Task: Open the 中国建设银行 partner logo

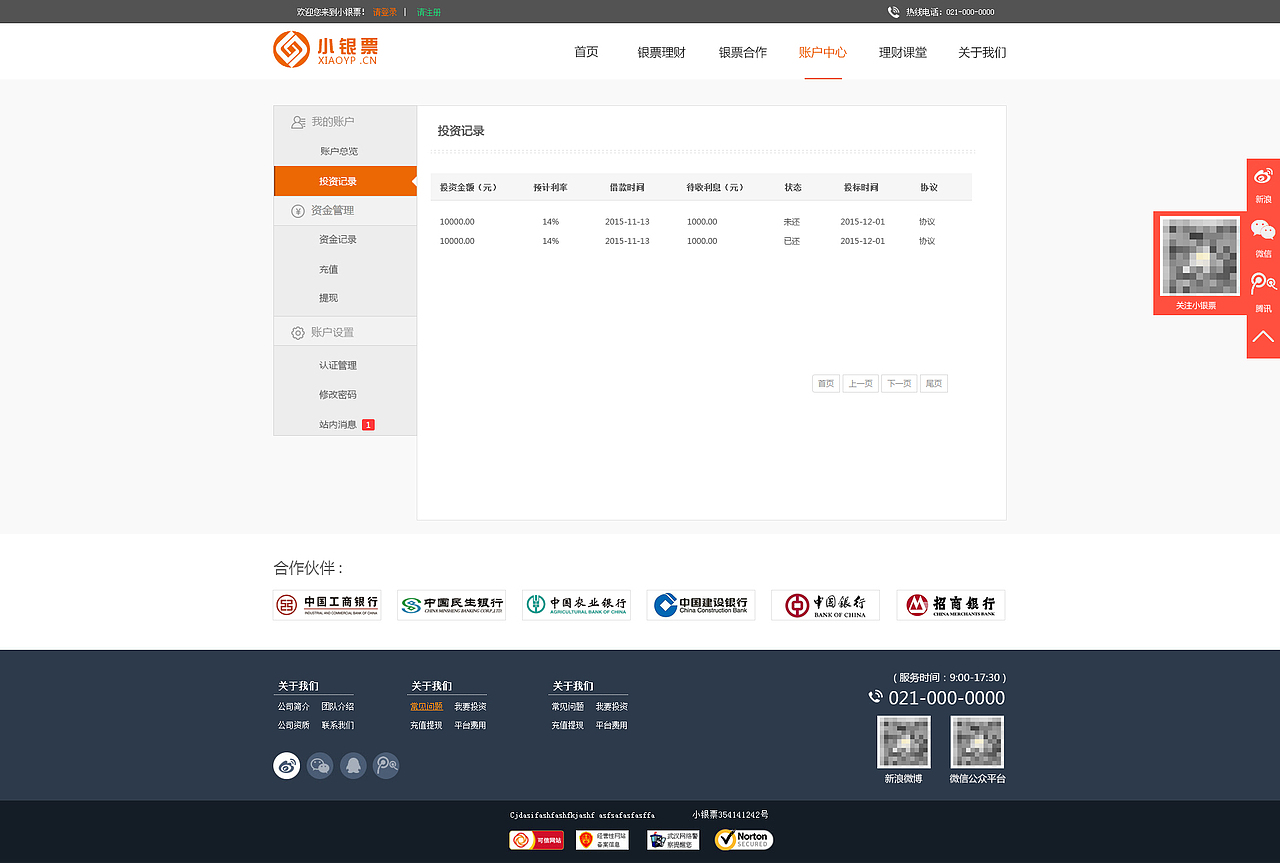Action: click(701, 605)
